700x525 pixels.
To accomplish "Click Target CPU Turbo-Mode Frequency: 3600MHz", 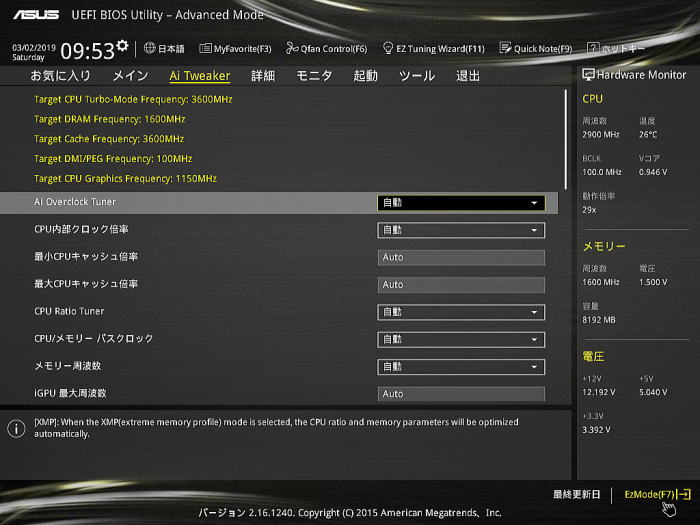I will pyautogui.click(x=133, y=99).
